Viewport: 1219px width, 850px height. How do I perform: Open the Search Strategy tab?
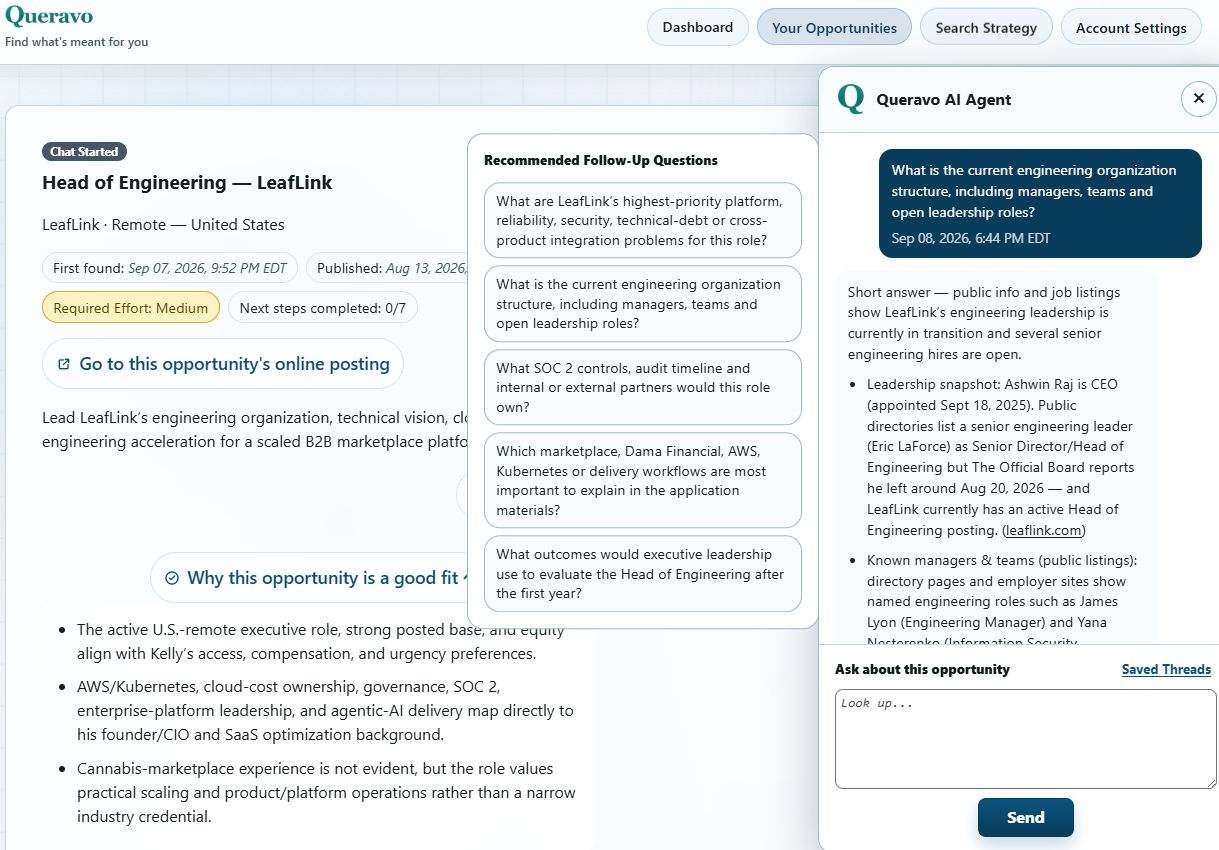click(986, 27)
